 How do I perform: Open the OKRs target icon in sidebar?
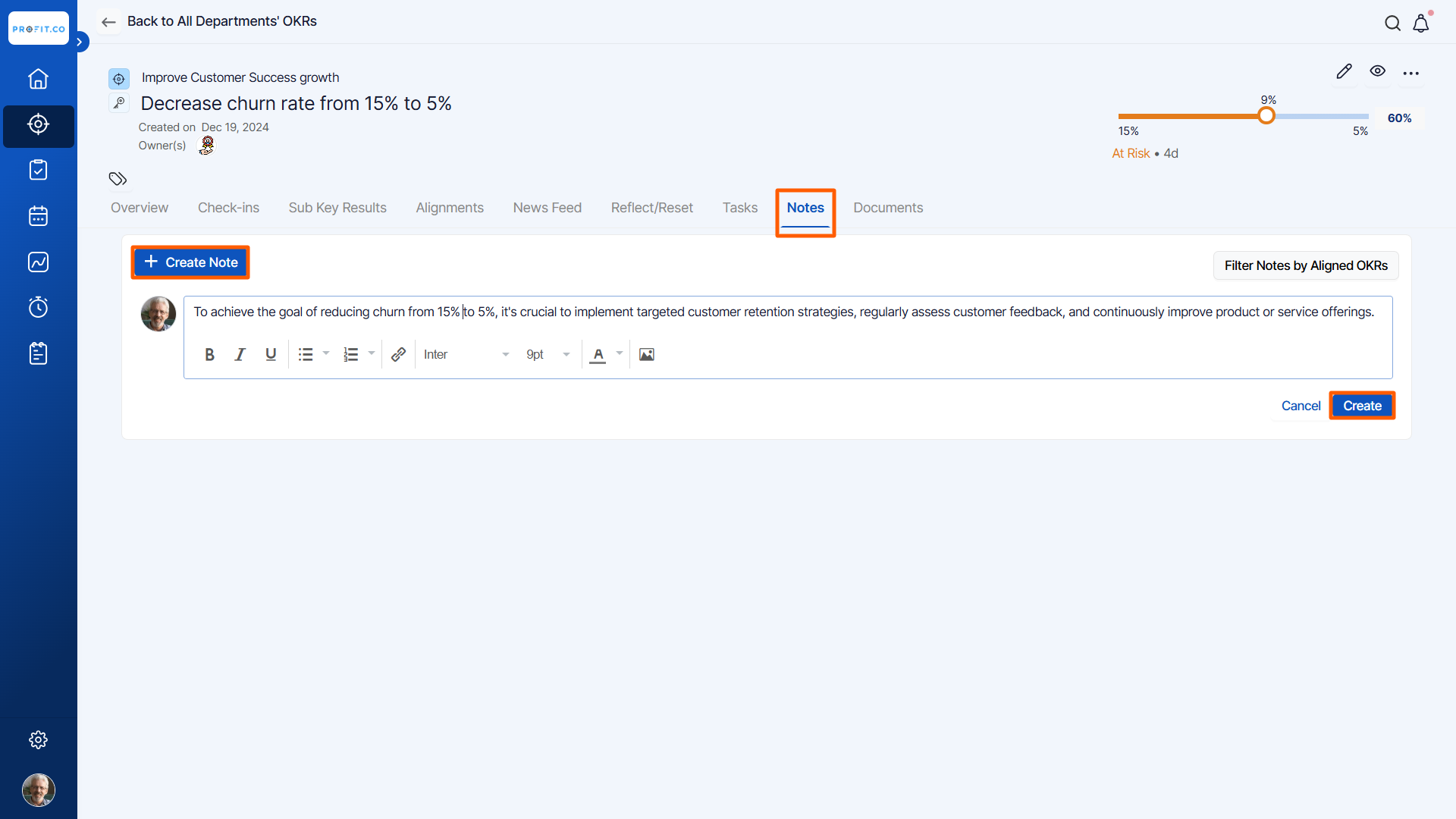pos(38,124)
